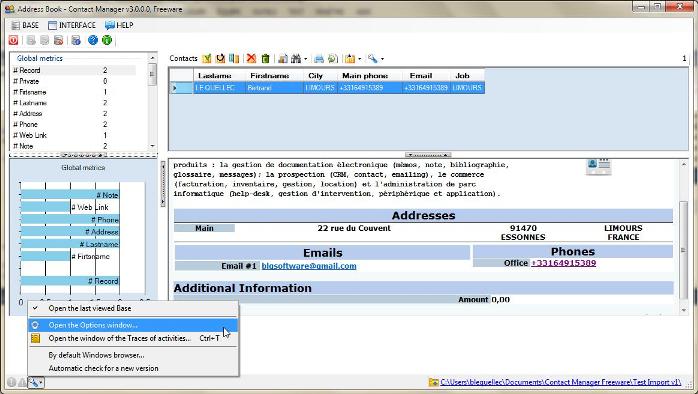
Task: Choose 'By default Windows browser...'
Action: coord(133,355)
